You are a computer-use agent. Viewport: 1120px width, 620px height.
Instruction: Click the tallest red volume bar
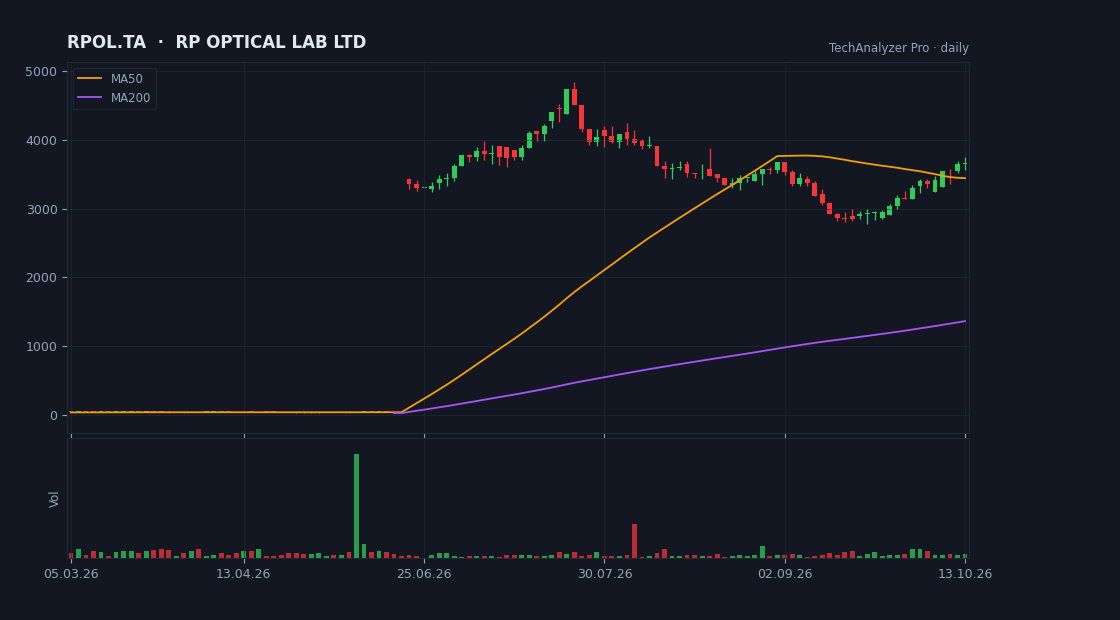point(634,541)
